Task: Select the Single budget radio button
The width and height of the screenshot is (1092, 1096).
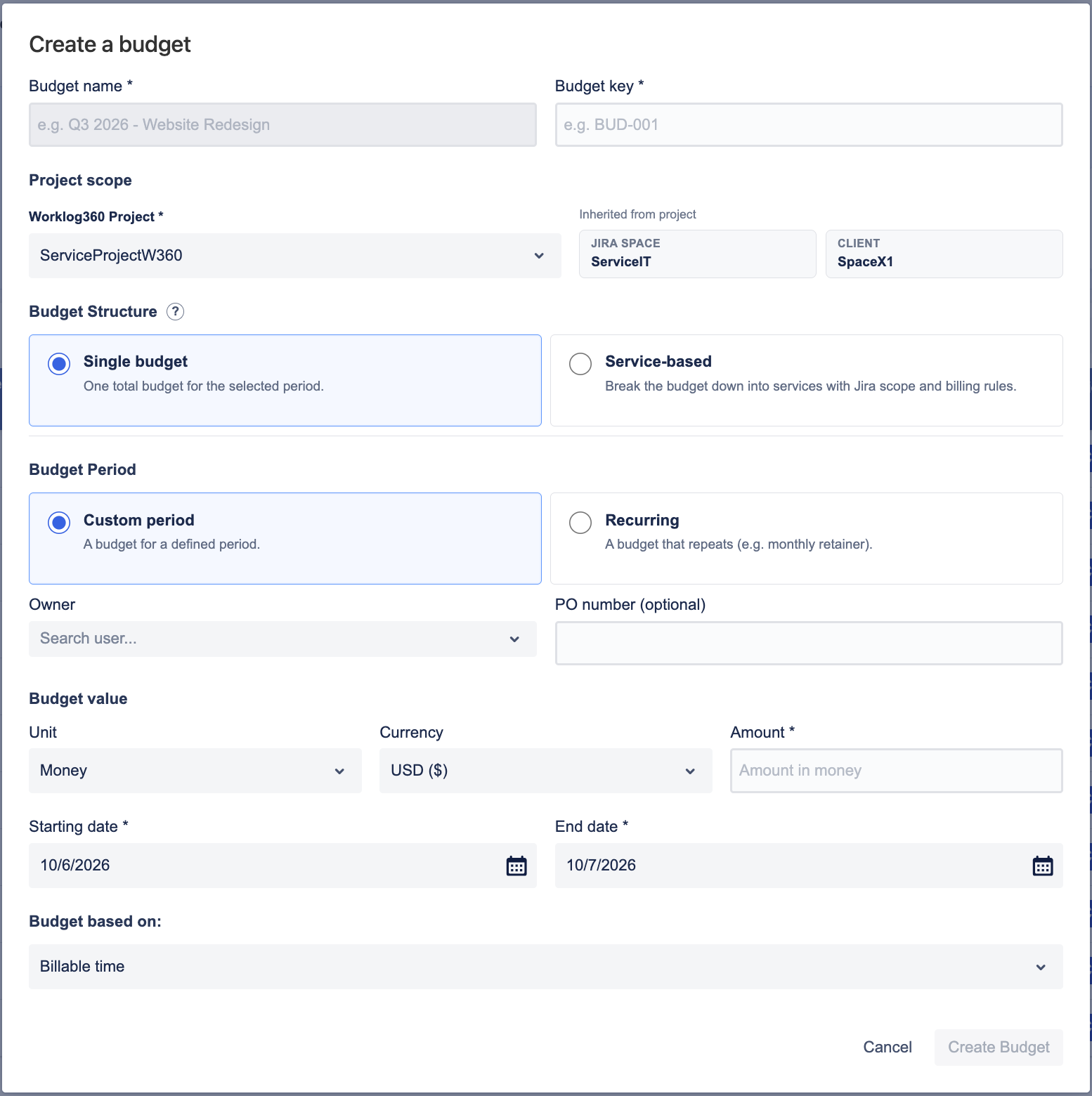Action: pos(59,363)
